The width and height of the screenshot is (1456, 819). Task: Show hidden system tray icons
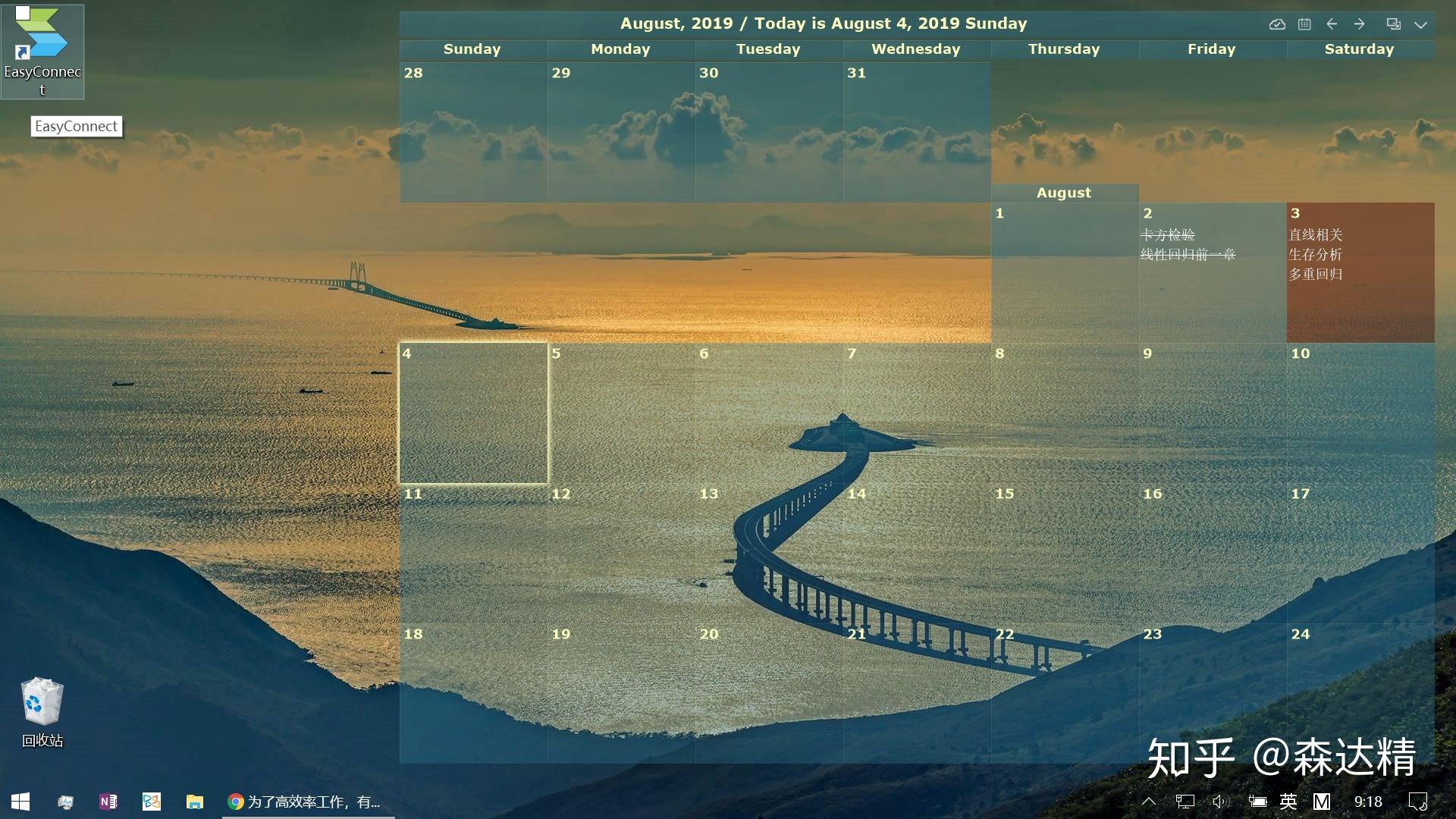1149,802
